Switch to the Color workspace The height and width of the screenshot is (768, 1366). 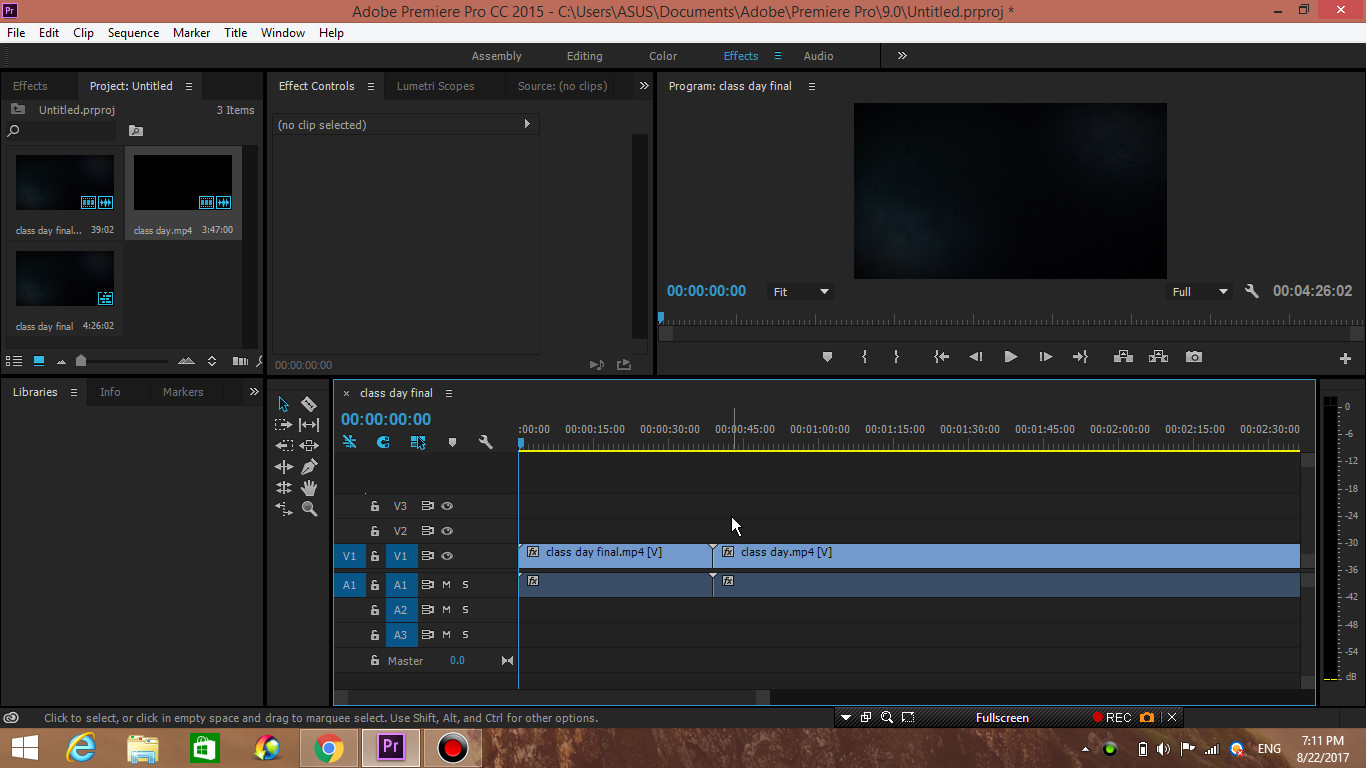pos(663,56)
